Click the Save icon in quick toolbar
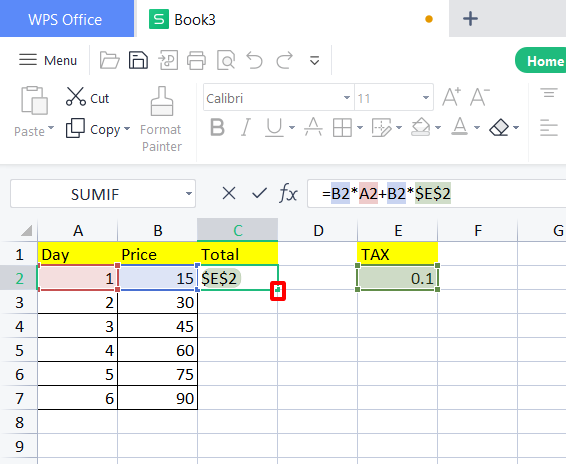Viewport: 566px width, 464px height. pos(138,60)
